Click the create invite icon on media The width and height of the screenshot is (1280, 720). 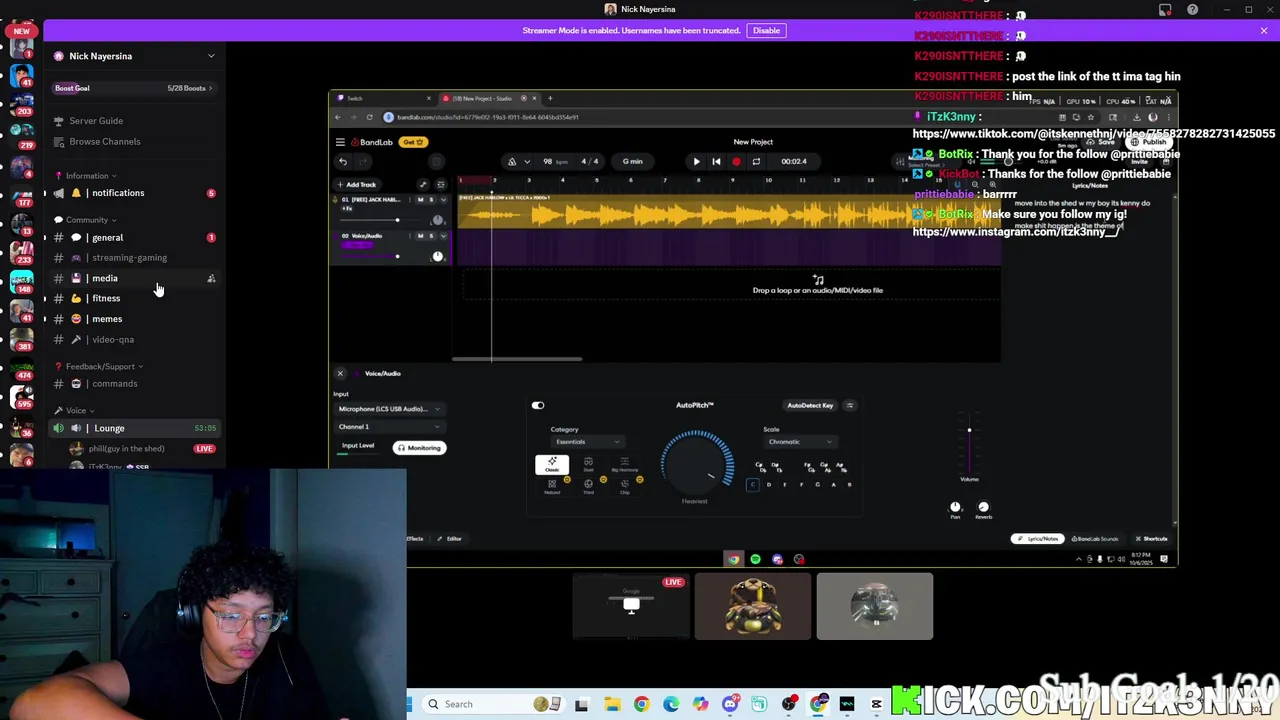pyautogui.click(x=211, y=279)
